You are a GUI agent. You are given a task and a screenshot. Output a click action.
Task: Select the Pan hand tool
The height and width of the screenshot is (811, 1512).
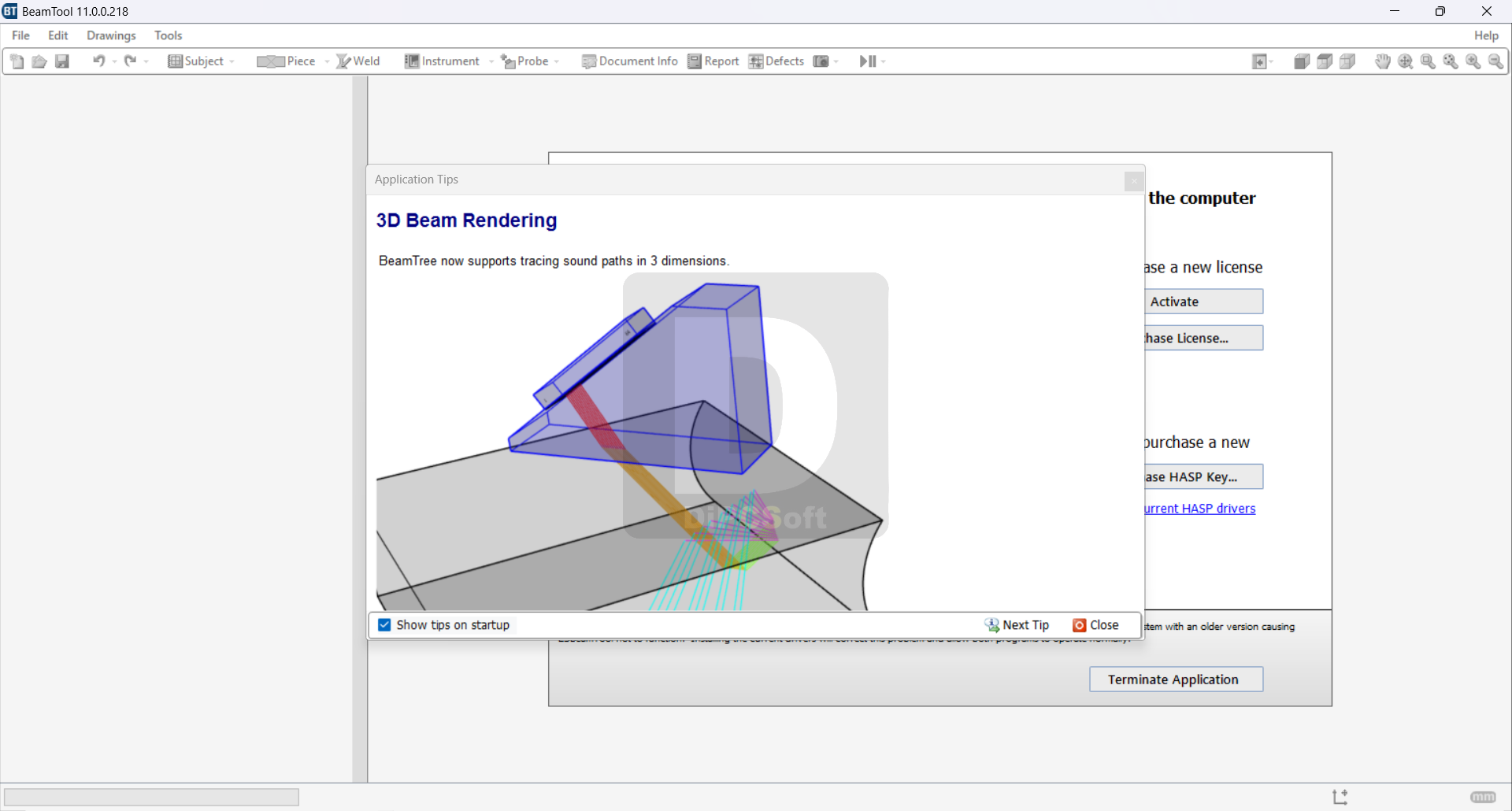point(1383,61)
